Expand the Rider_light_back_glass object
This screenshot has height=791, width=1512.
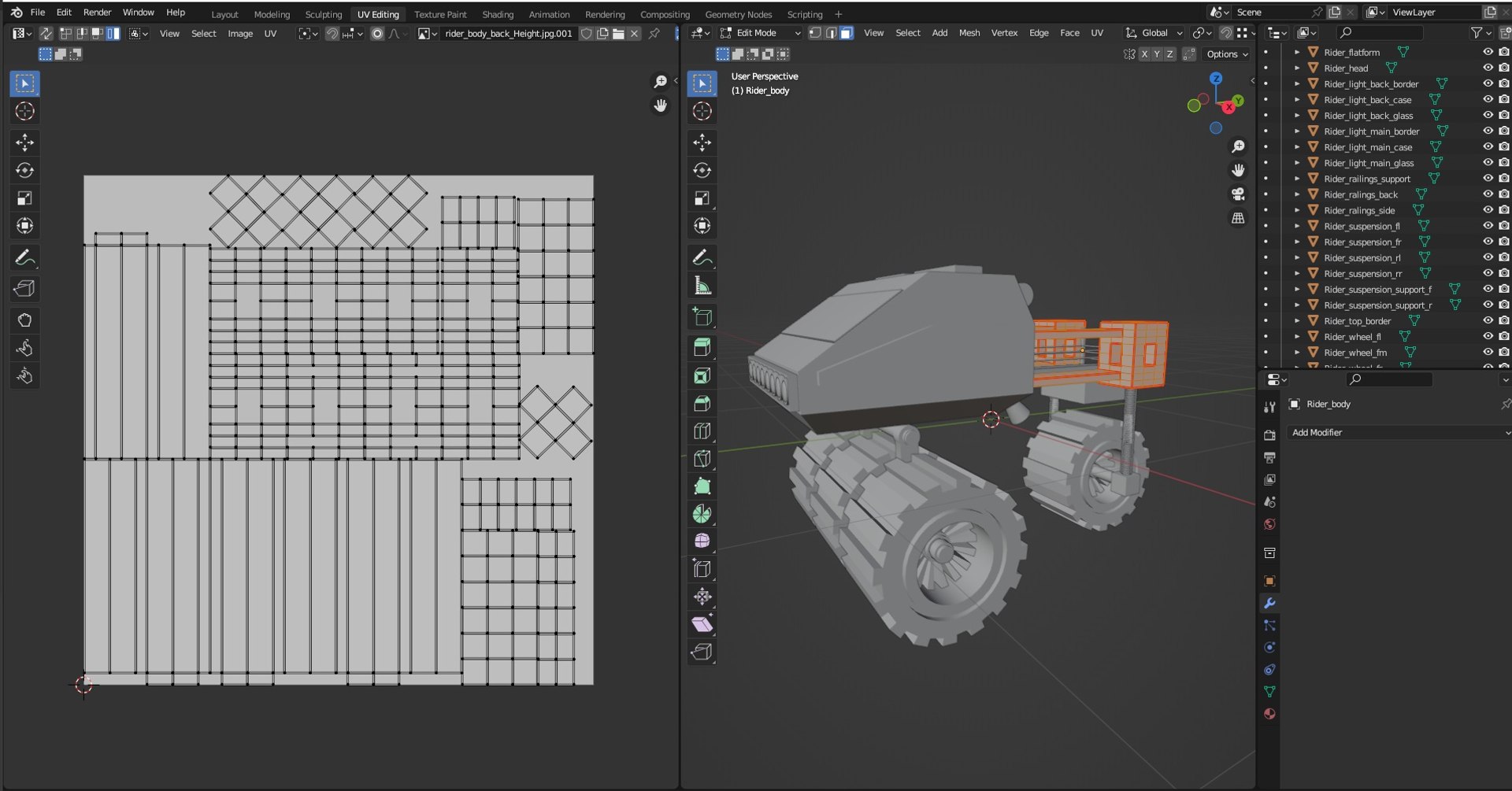1297,116
